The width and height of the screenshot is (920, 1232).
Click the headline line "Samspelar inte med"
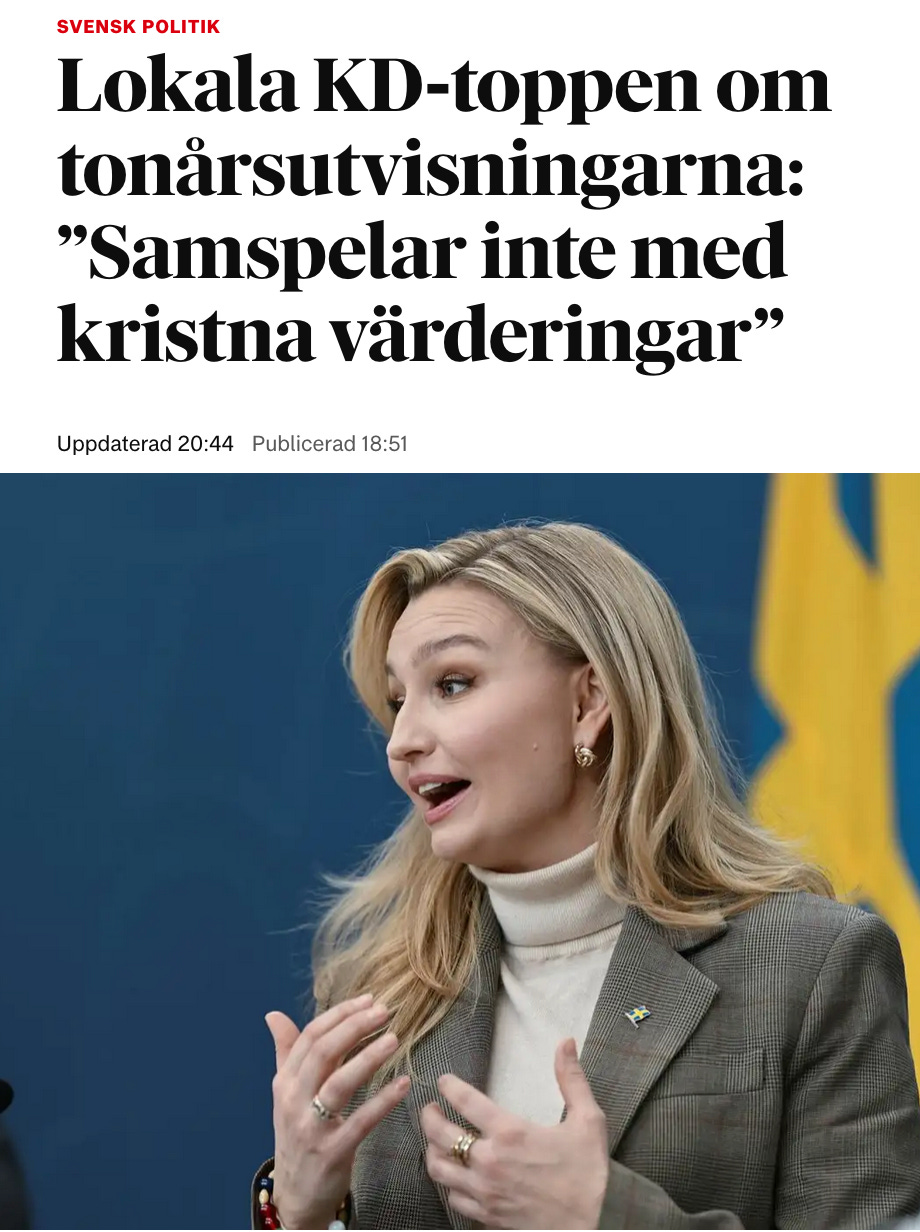pyautogui.click(x=422, y=254)
